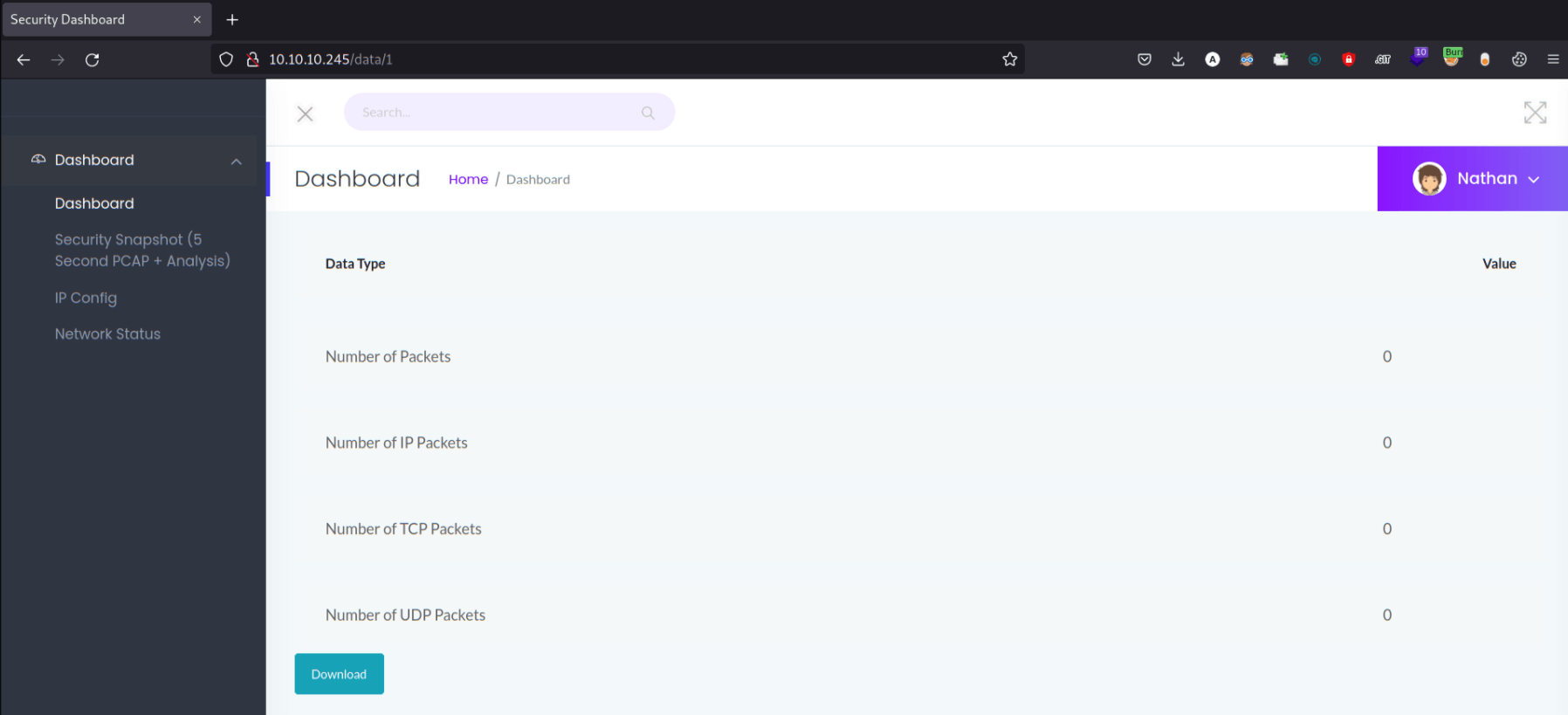The height and width of the screenshot is (715, 1568).
Task: Follow the Home breadcrumb link
Action: click(468, 179)
